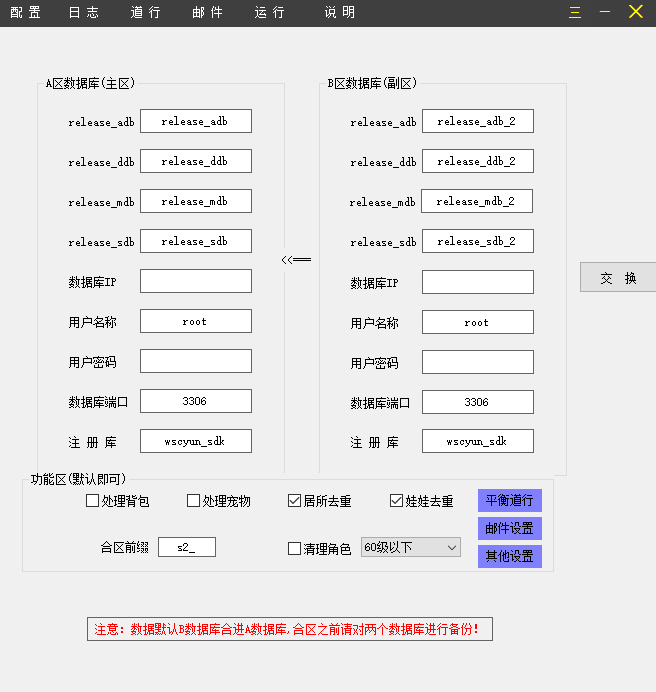Click the minimize window icon
Screen dimensions: 656x692
[605, 12]
